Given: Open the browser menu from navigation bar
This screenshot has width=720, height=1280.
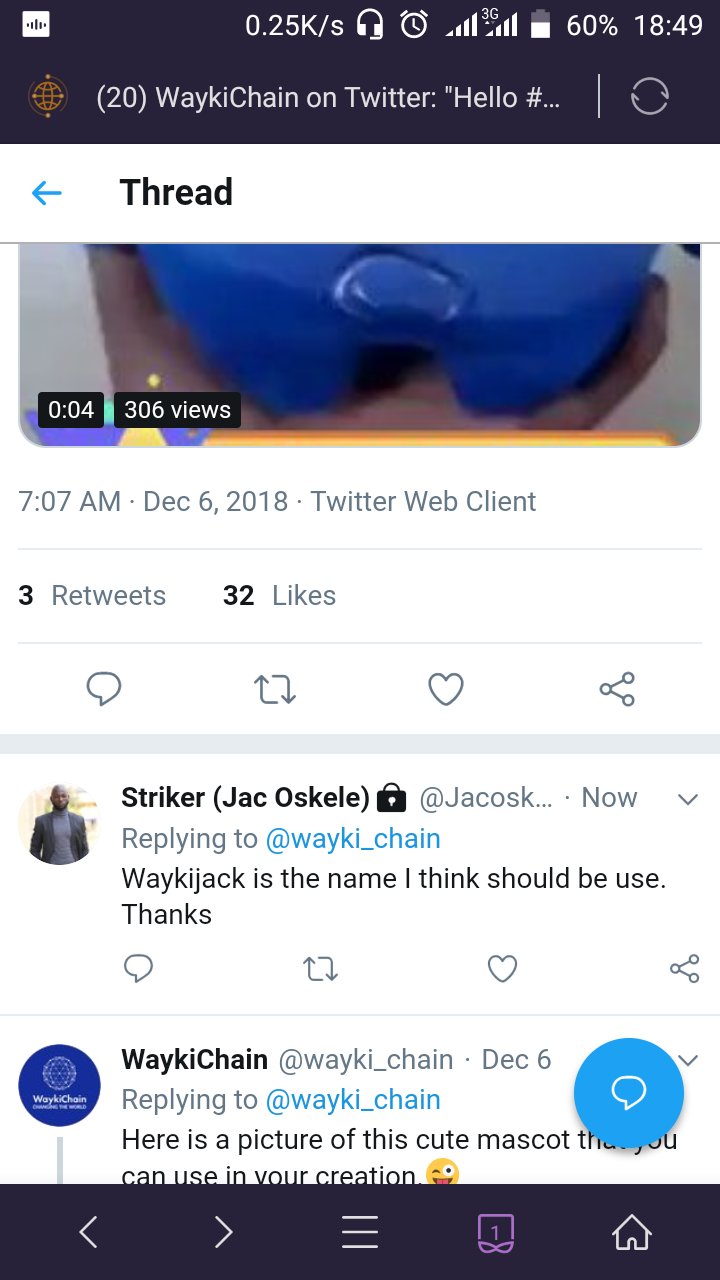Looking at the screenshot, I should tap(360, 1232).
